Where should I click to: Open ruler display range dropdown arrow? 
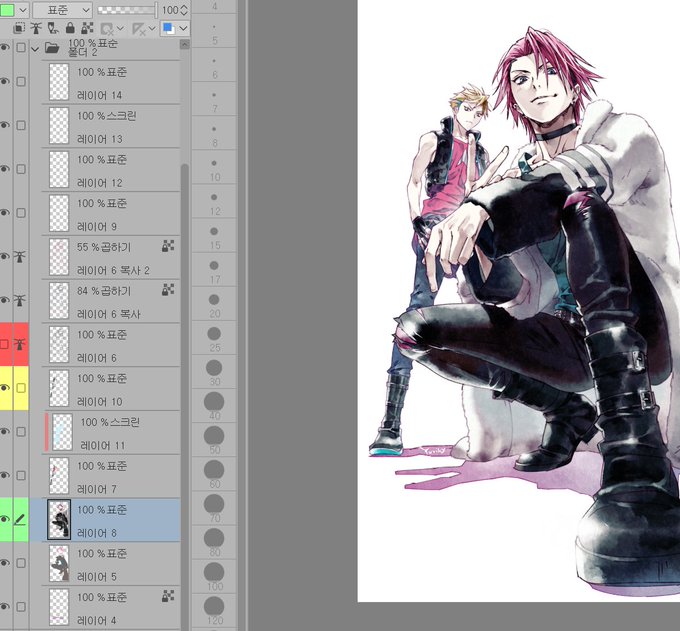point(152,29)
